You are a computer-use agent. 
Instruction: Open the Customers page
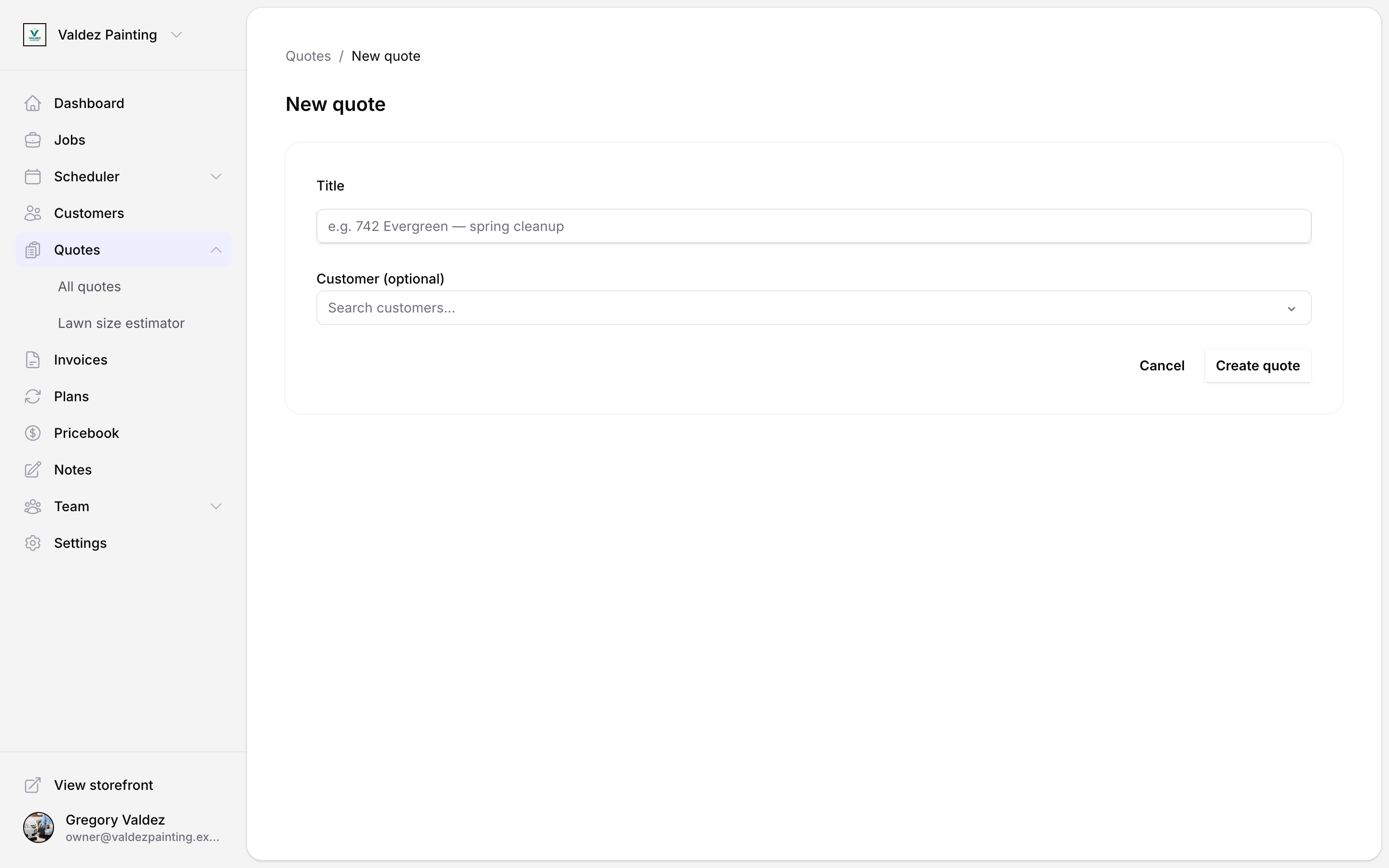[123, 214]
